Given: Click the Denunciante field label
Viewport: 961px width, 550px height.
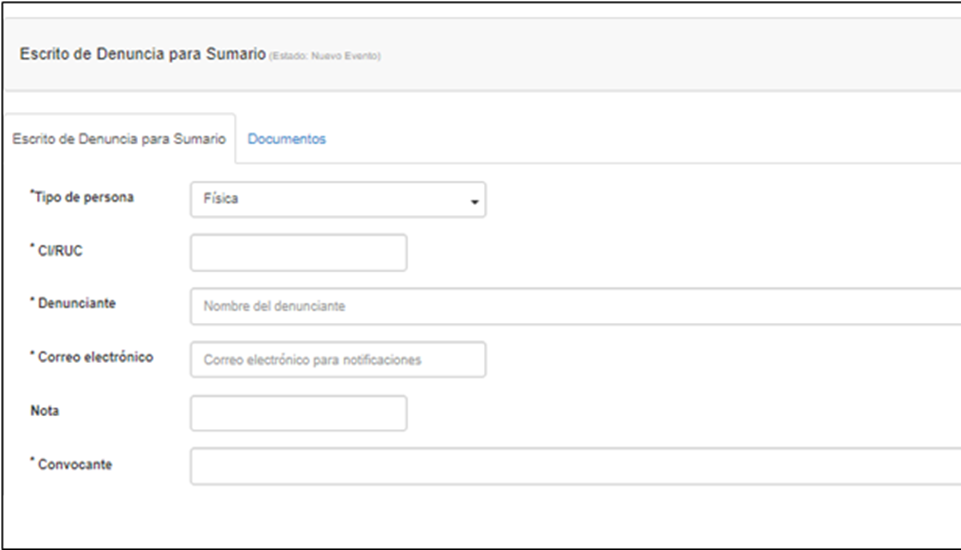Looking at the screenshot, I should point(77,303).
